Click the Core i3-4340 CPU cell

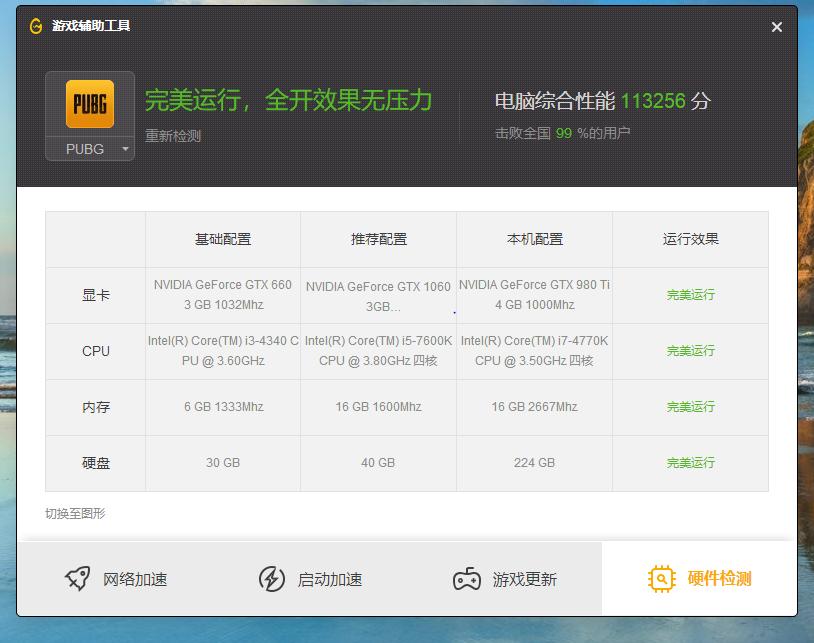click(x=223, y=351)
